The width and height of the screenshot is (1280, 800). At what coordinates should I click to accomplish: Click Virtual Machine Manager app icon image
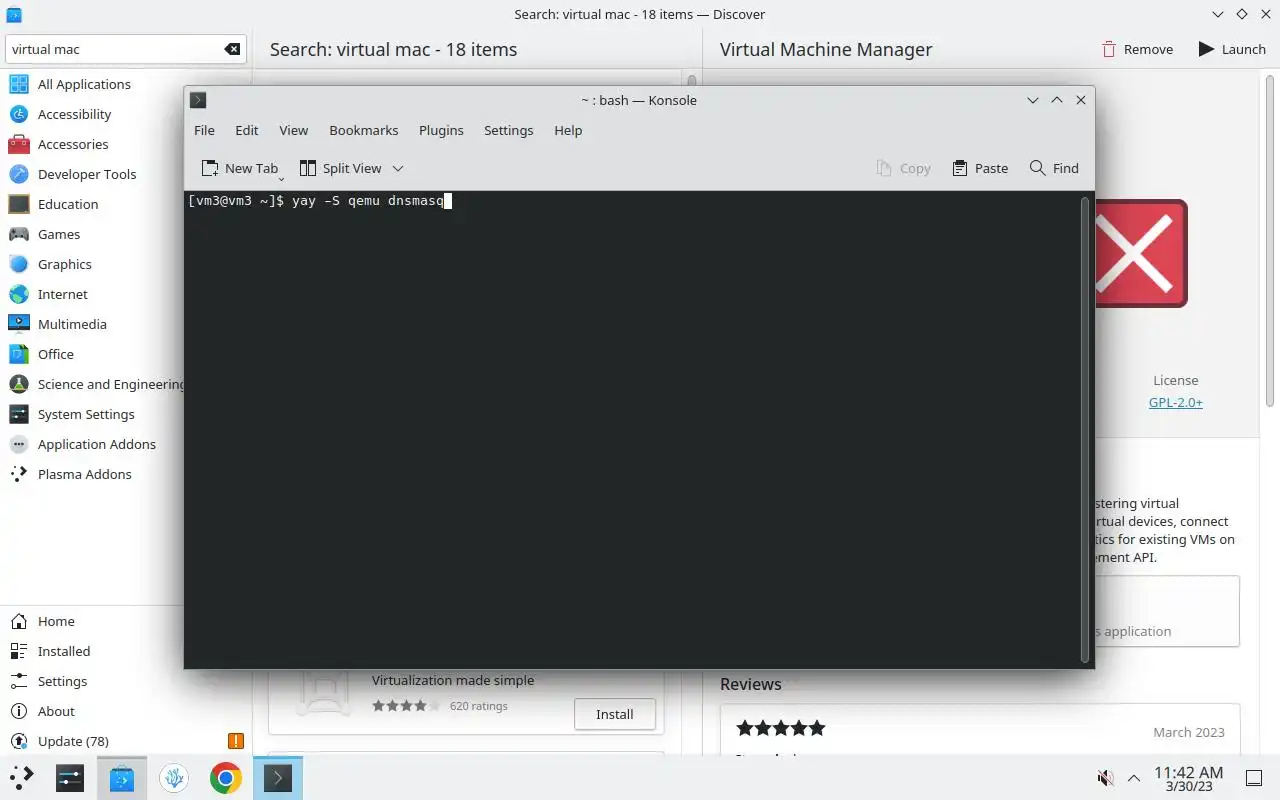coord(1140,253)
